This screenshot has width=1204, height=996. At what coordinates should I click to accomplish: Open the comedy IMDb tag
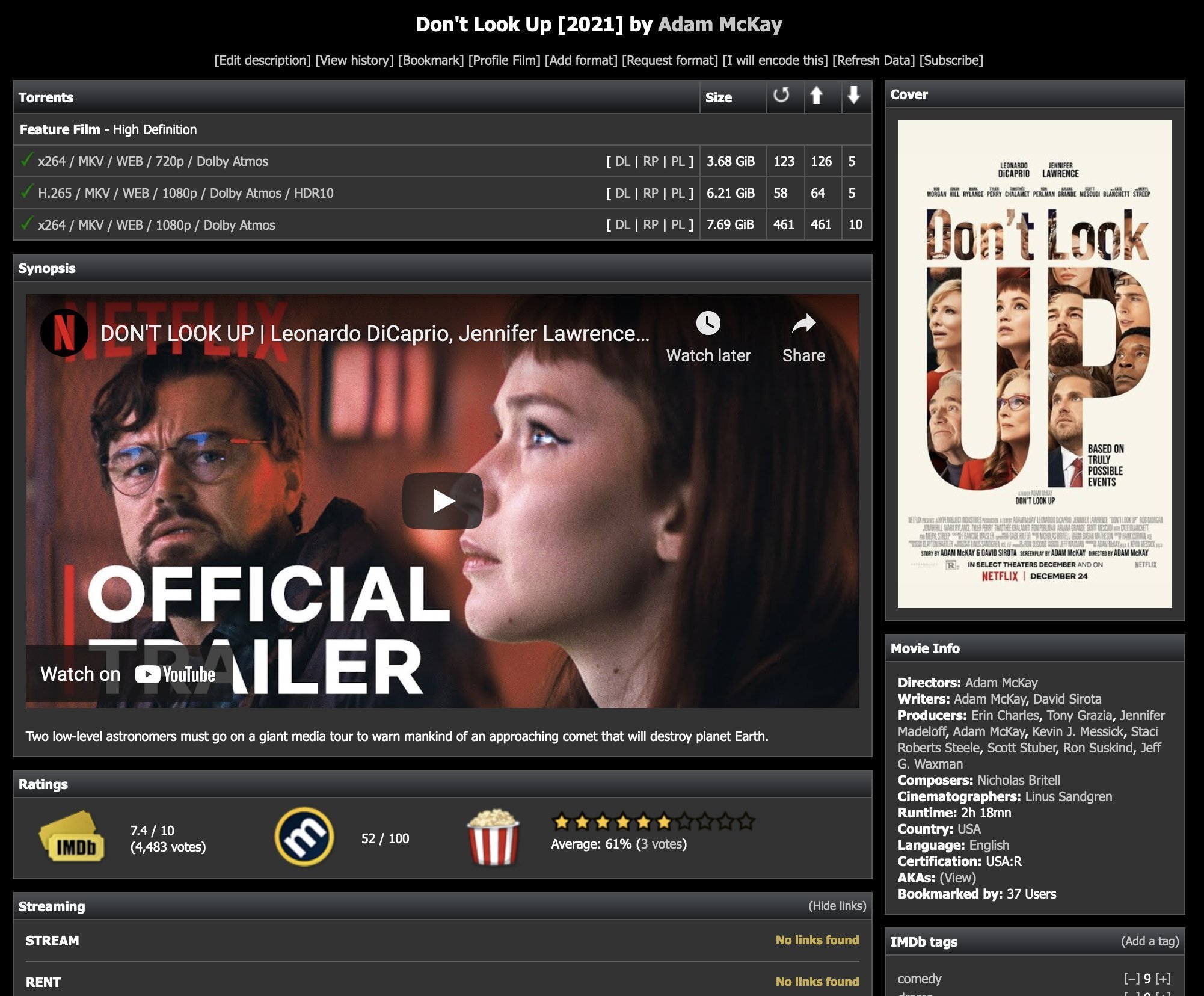[920, 979]
